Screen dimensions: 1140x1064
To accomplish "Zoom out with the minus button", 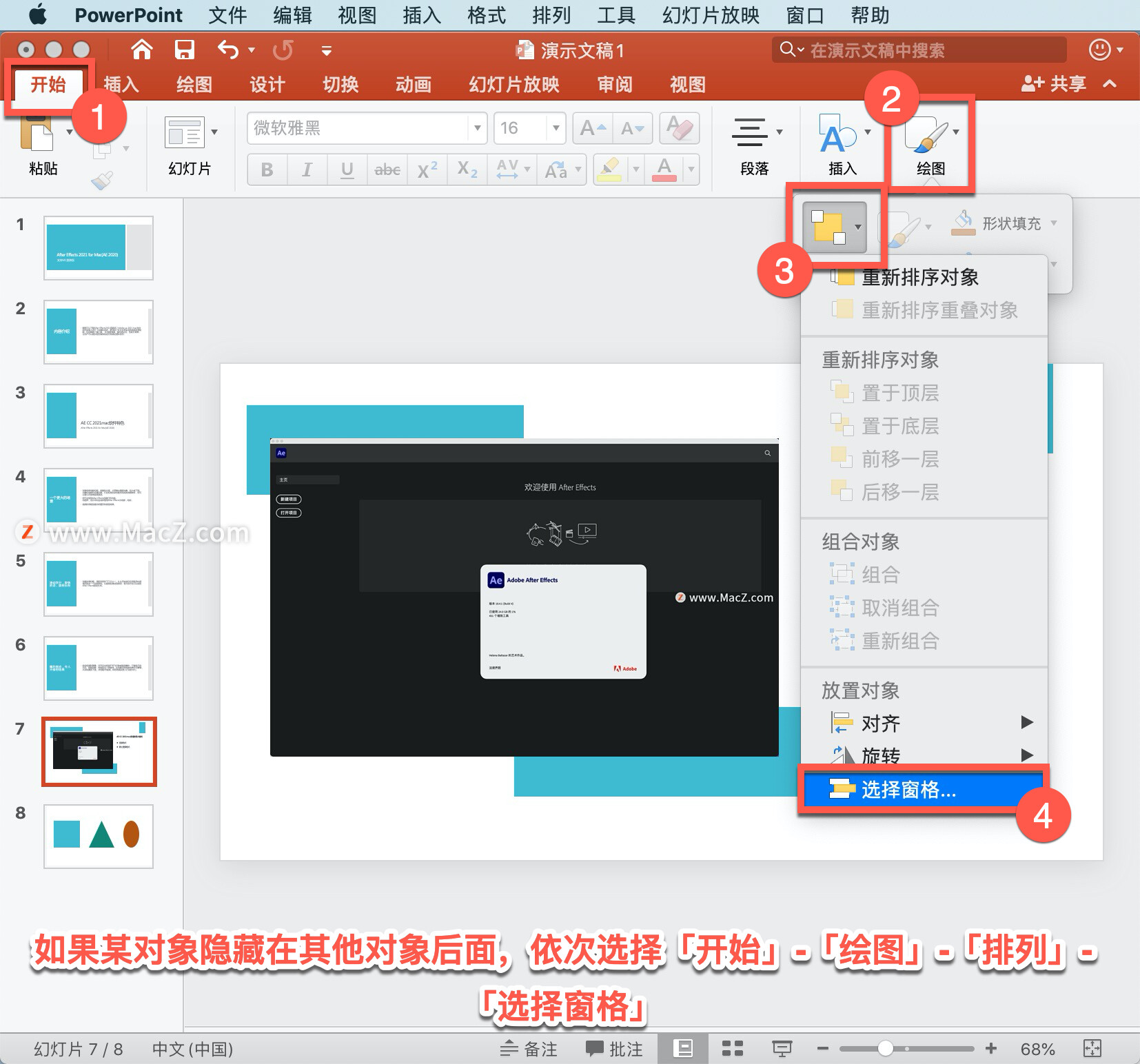I will 822,1049.
